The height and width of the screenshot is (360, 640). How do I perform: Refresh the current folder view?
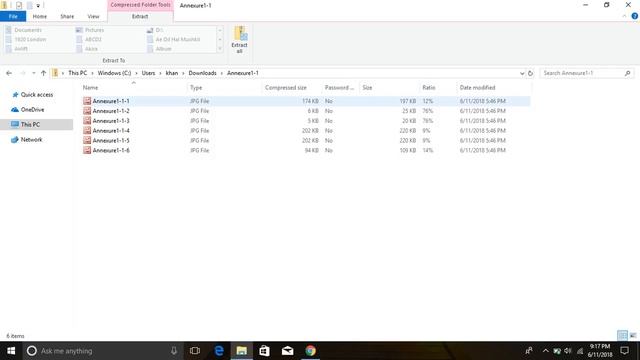click(530, 73)
